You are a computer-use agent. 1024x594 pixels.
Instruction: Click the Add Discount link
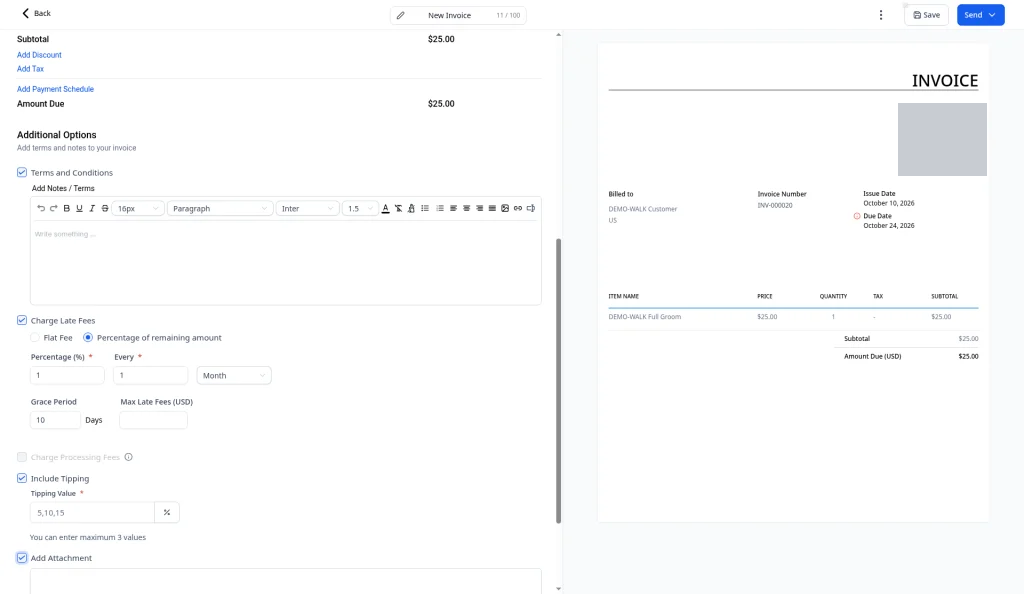pyautogui.click(x=39, y=55)
